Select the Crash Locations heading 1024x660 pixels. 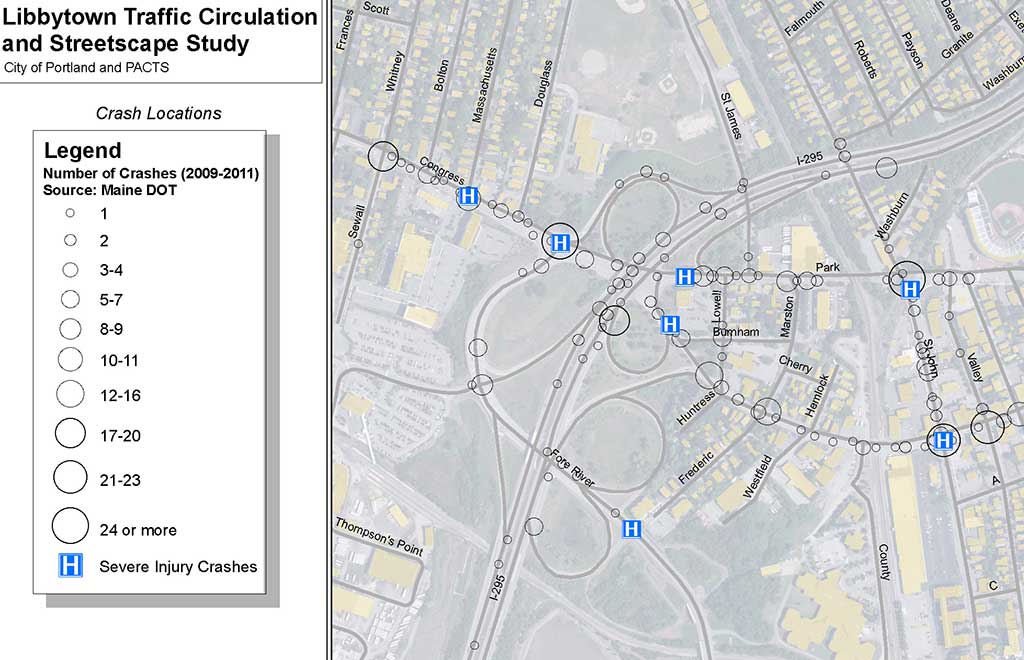[158, 113]
